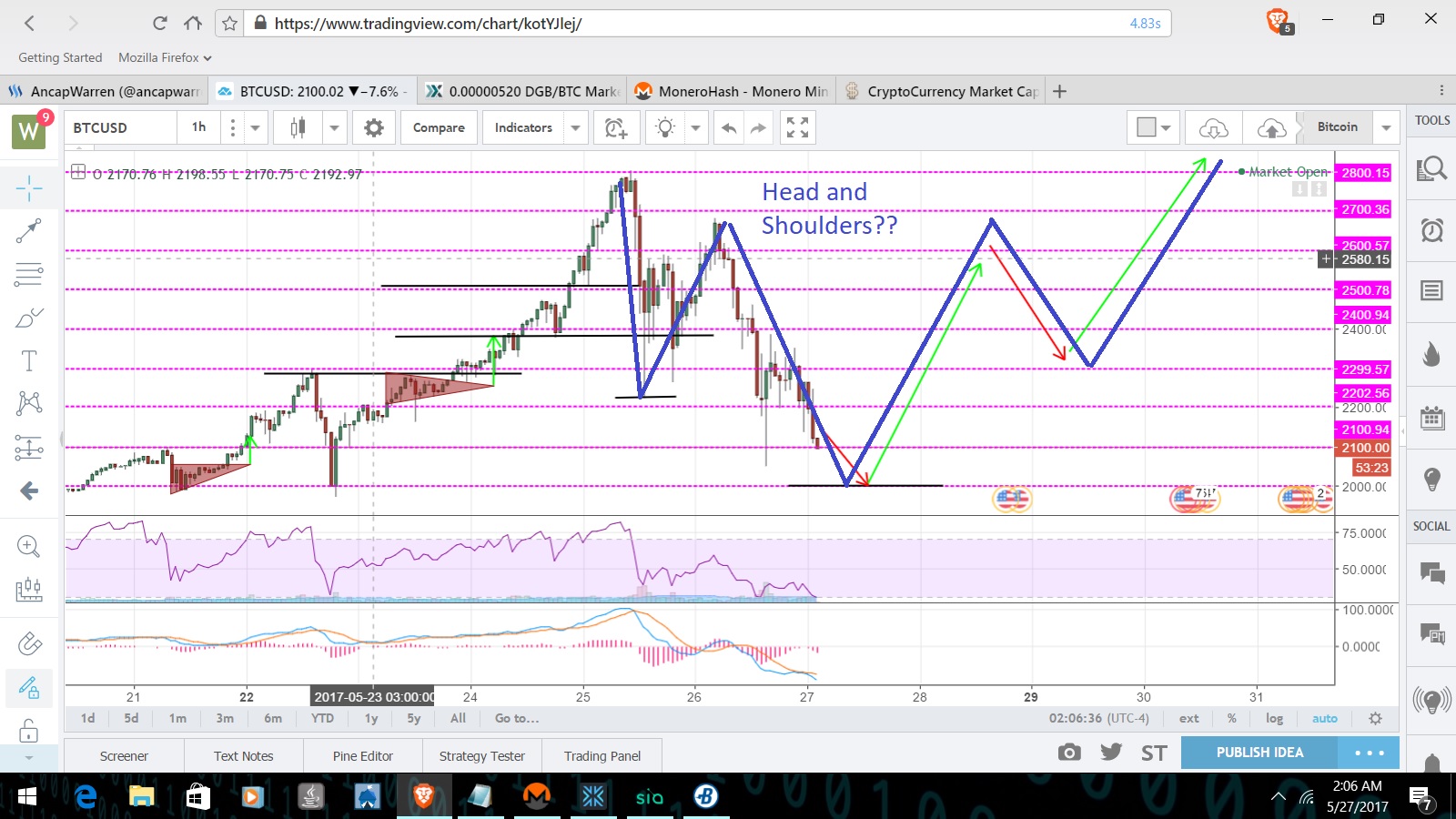Select the YTD time range
Screen dimensions: 1456x819
(322, 718)
